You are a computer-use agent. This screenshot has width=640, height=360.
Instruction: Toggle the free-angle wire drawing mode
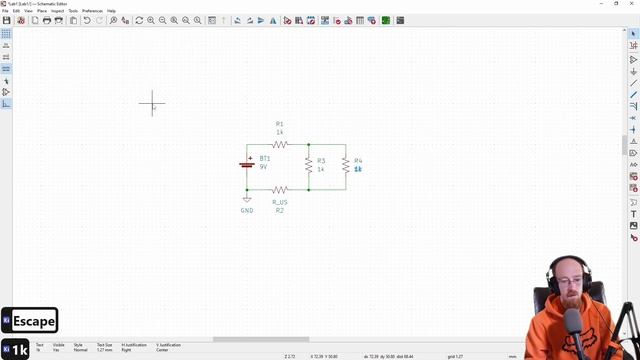6,104
